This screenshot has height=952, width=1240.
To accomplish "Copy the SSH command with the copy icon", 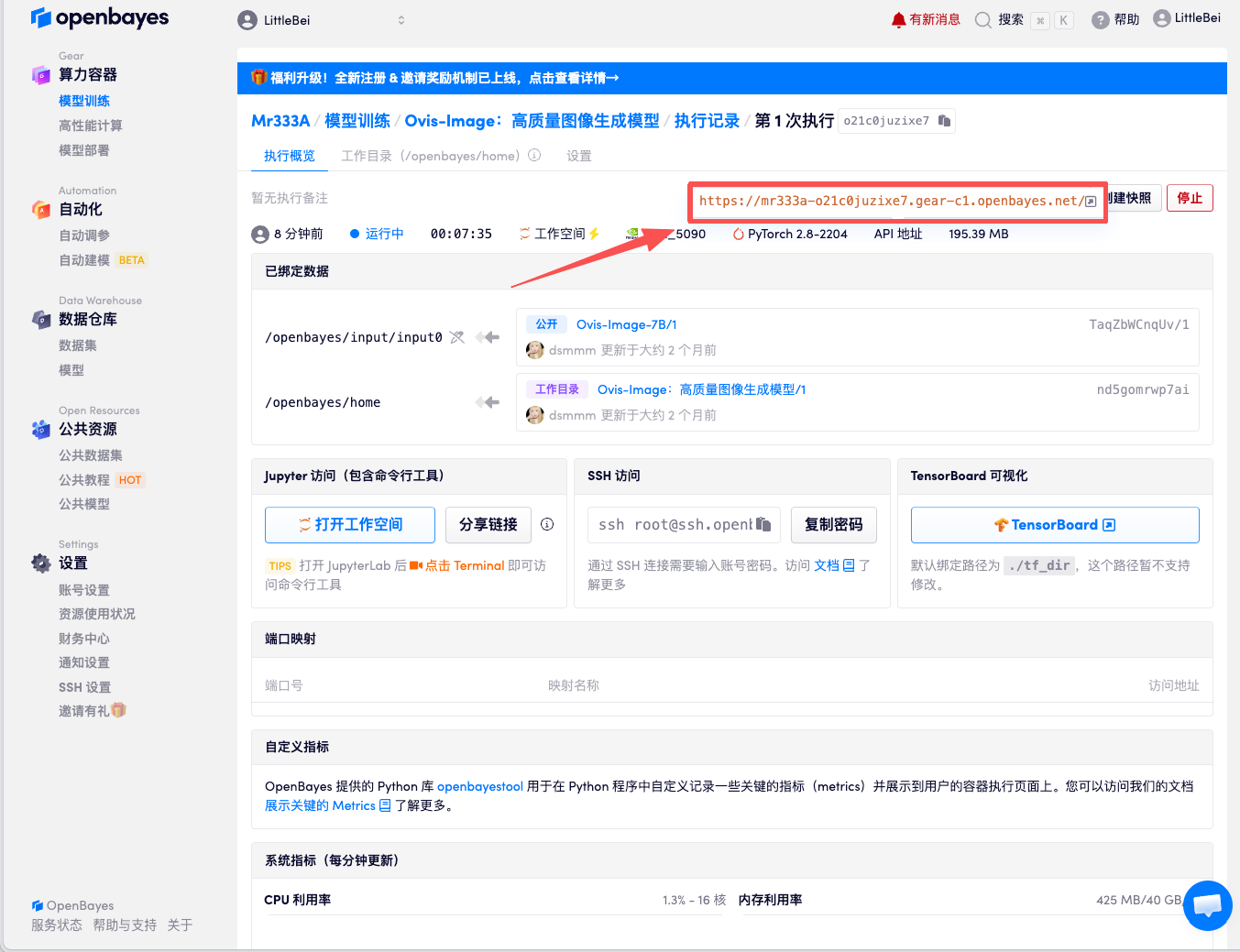I will pos(763,525).
